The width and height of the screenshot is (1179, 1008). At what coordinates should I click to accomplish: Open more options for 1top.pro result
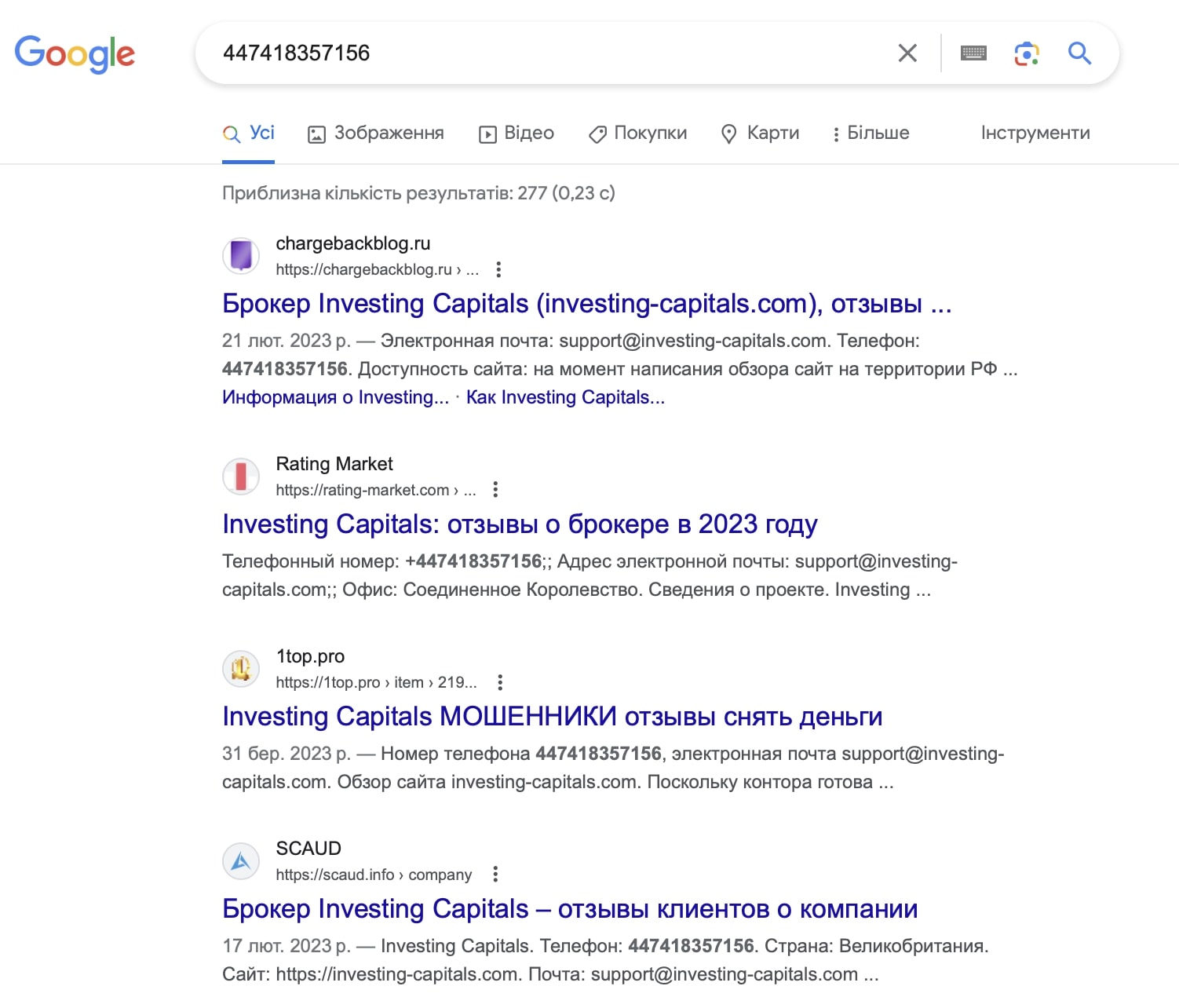[500, 682]
